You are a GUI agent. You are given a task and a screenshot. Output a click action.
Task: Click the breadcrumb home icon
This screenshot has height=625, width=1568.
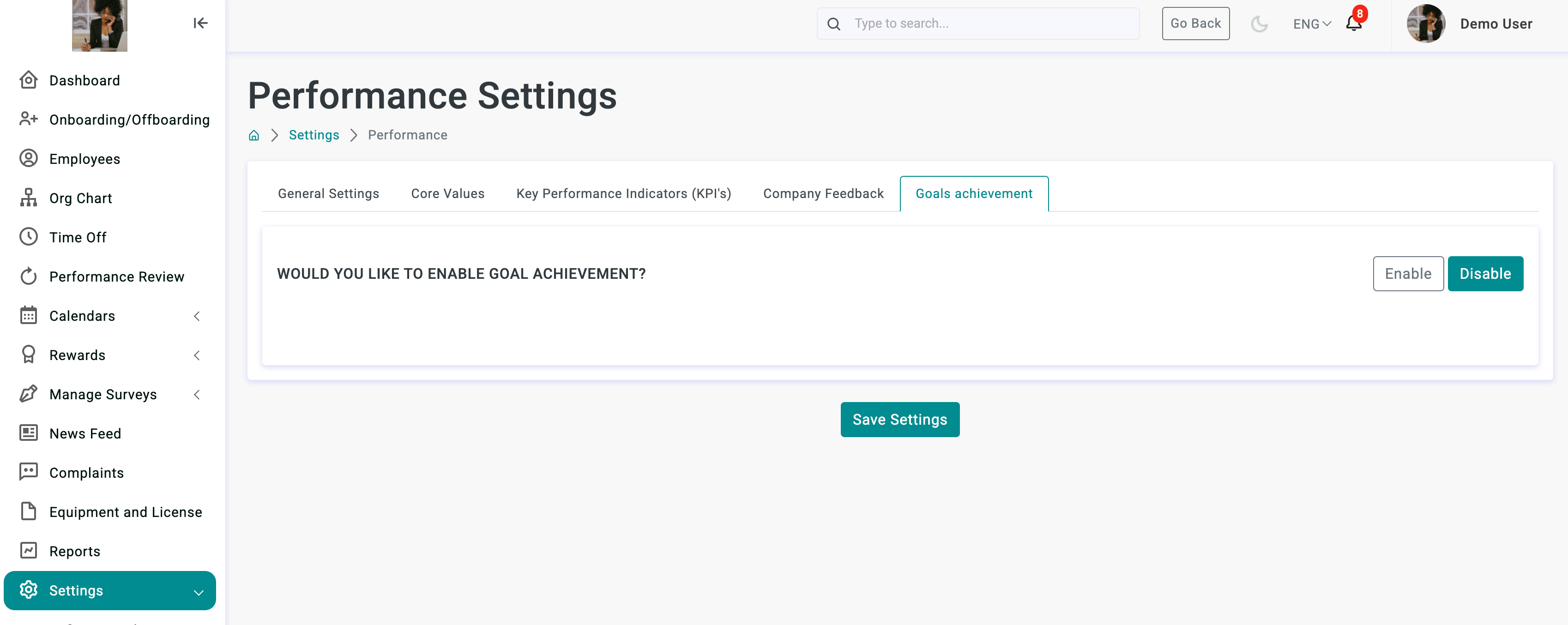point(254,135)
